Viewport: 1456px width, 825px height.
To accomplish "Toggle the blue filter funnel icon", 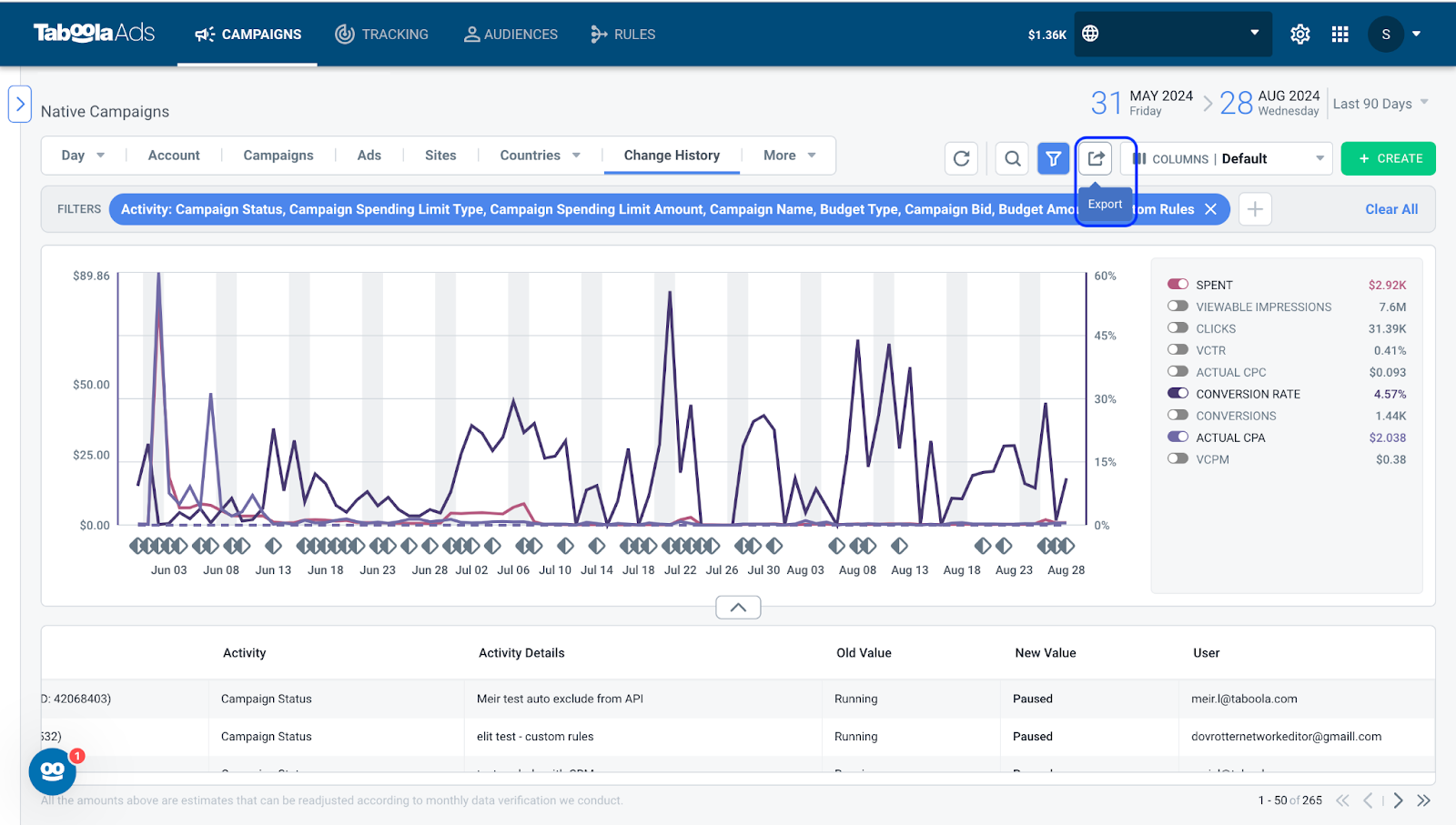I will [x=1053, y=158].
